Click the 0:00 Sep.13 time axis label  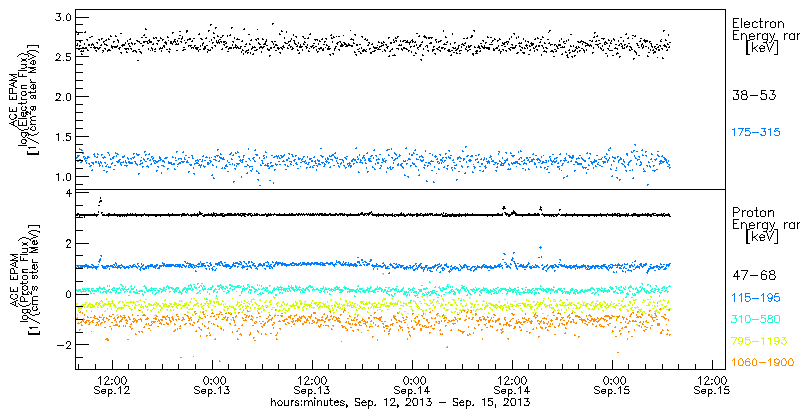click(211, 386)
